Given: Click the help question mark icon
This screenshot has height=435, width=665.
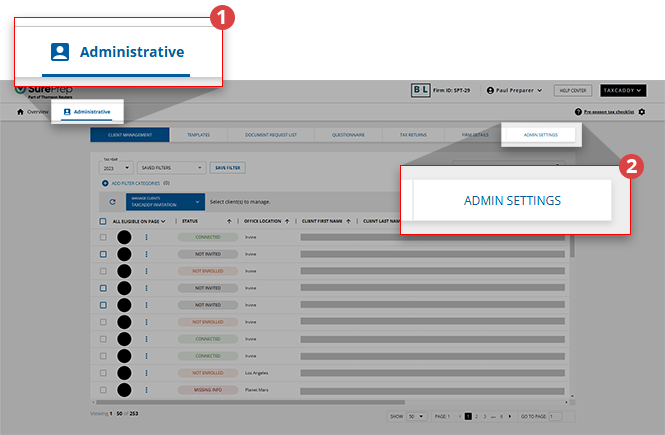Looking at the screenshot, I should pos(578,112).
